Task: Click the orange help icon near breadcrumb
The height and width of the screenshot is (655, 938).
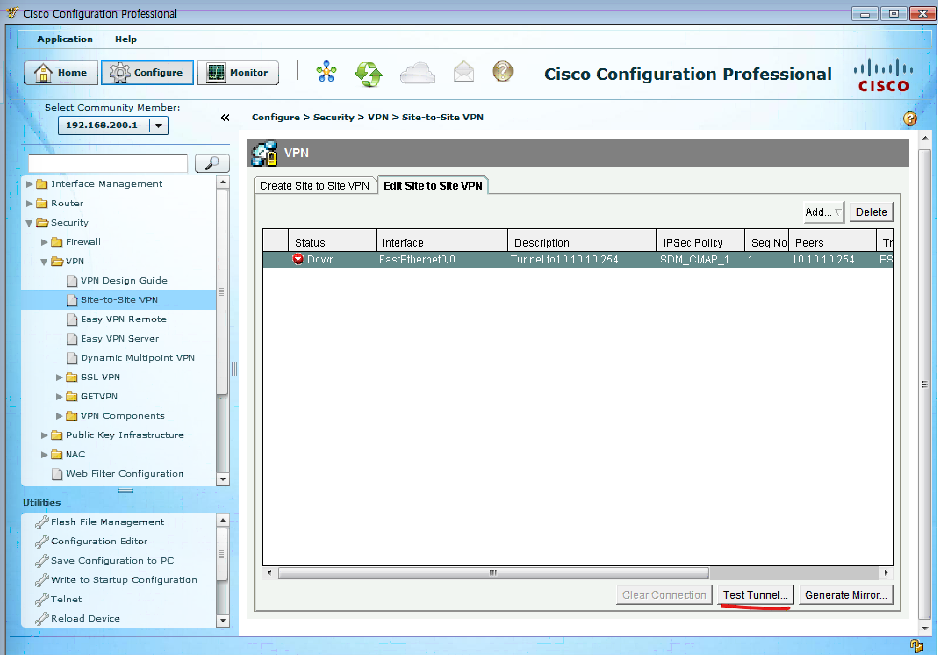Action: click(x=910, y=118)
